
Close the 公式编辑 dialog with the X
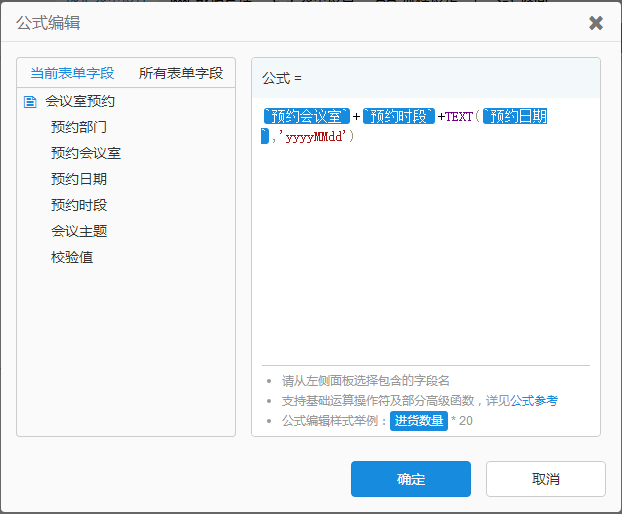596,23
